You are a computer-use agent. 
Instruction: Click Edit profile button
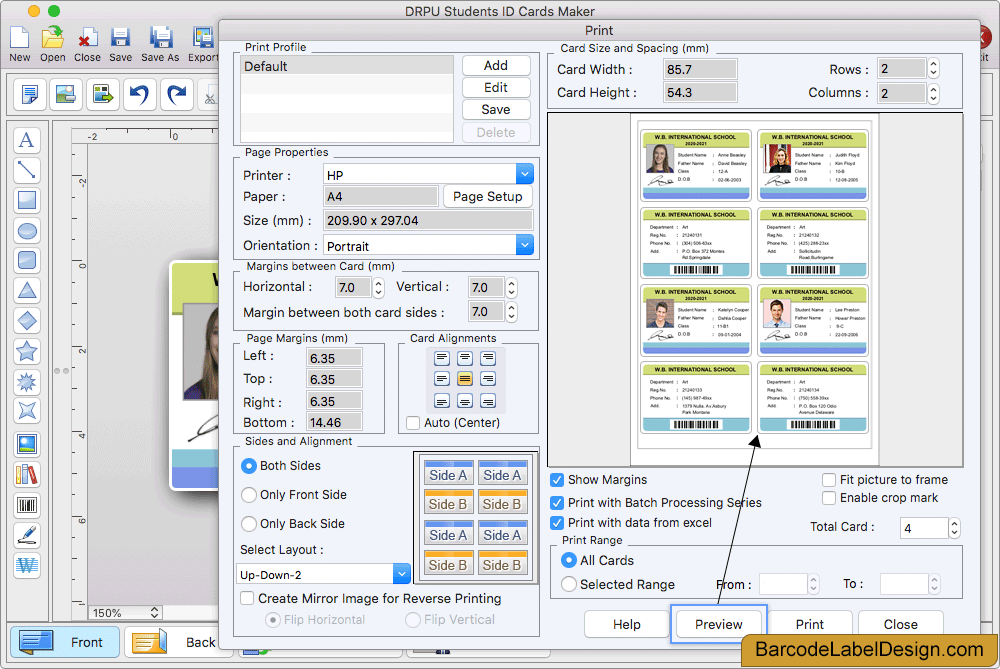(x=496, y=87)
